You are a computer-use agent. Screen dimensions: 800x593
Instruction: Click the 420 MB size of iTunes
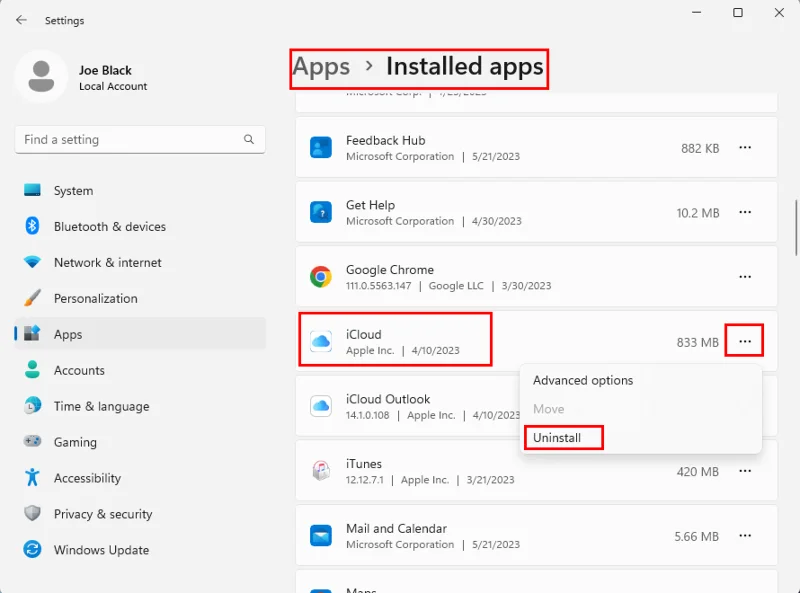click(x=697, y=472)
